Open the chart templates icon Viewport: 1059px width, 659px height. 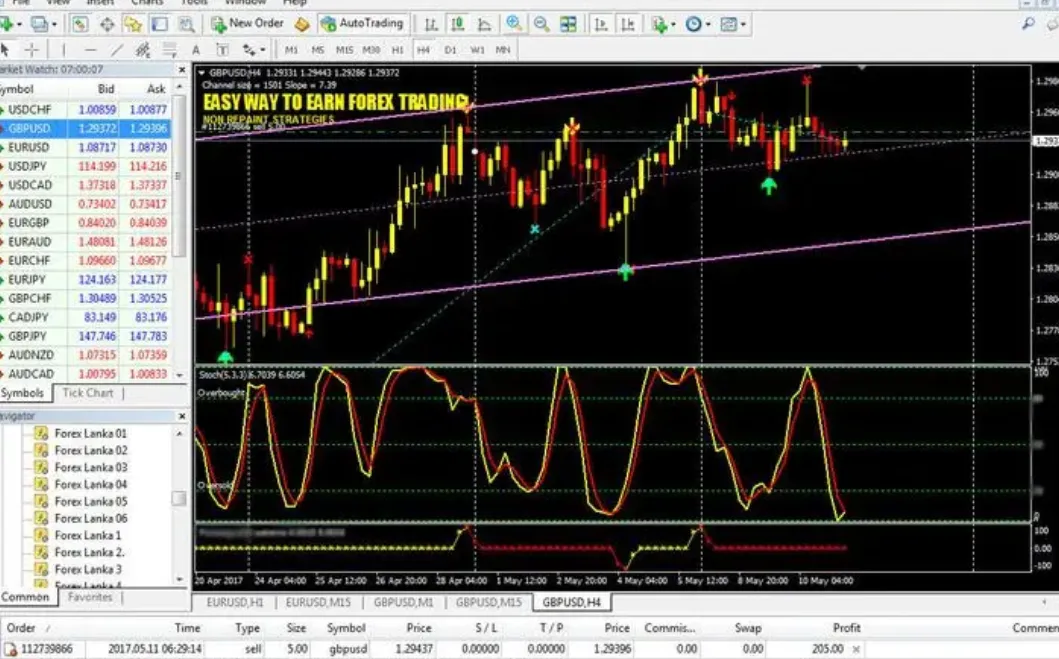point(728,24)
